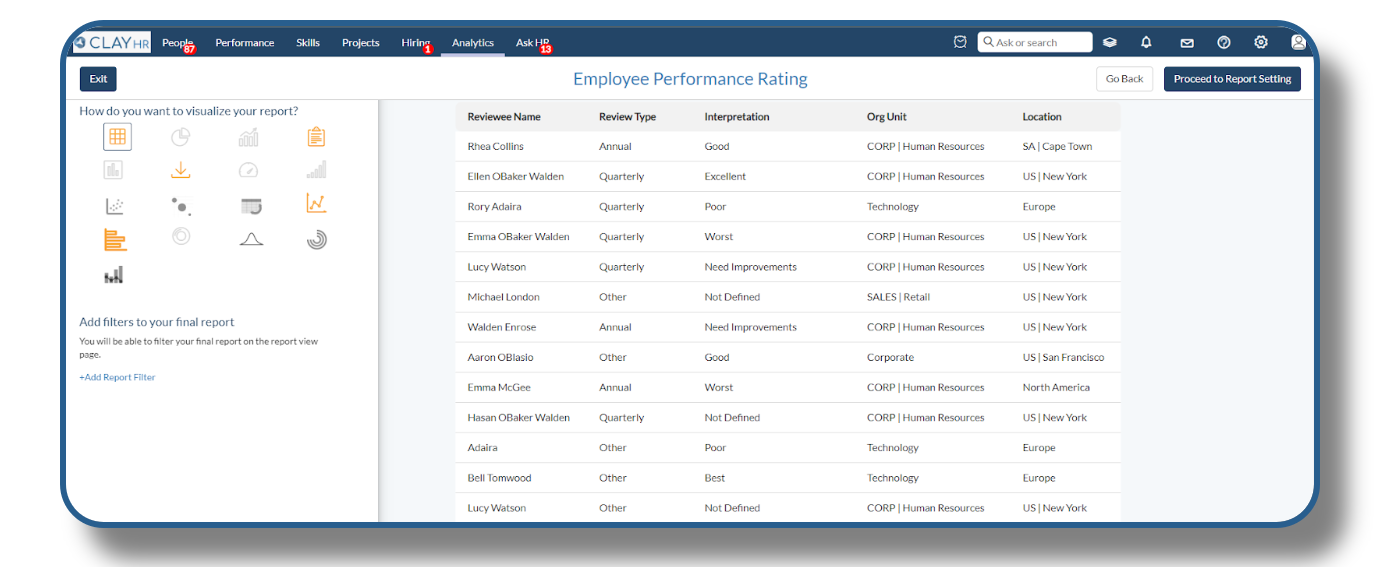Click the Reviewee Name column header

pos(504,117)
